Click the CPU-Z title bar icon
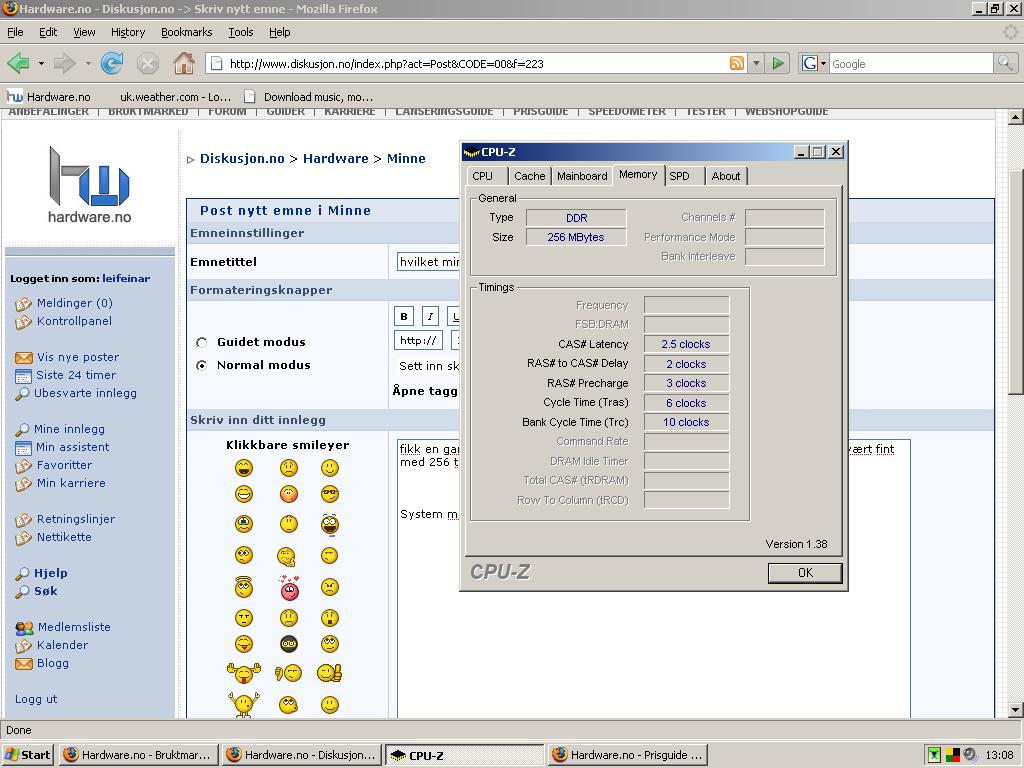Screen dimensions: 1024x768 tap(471, 152)
